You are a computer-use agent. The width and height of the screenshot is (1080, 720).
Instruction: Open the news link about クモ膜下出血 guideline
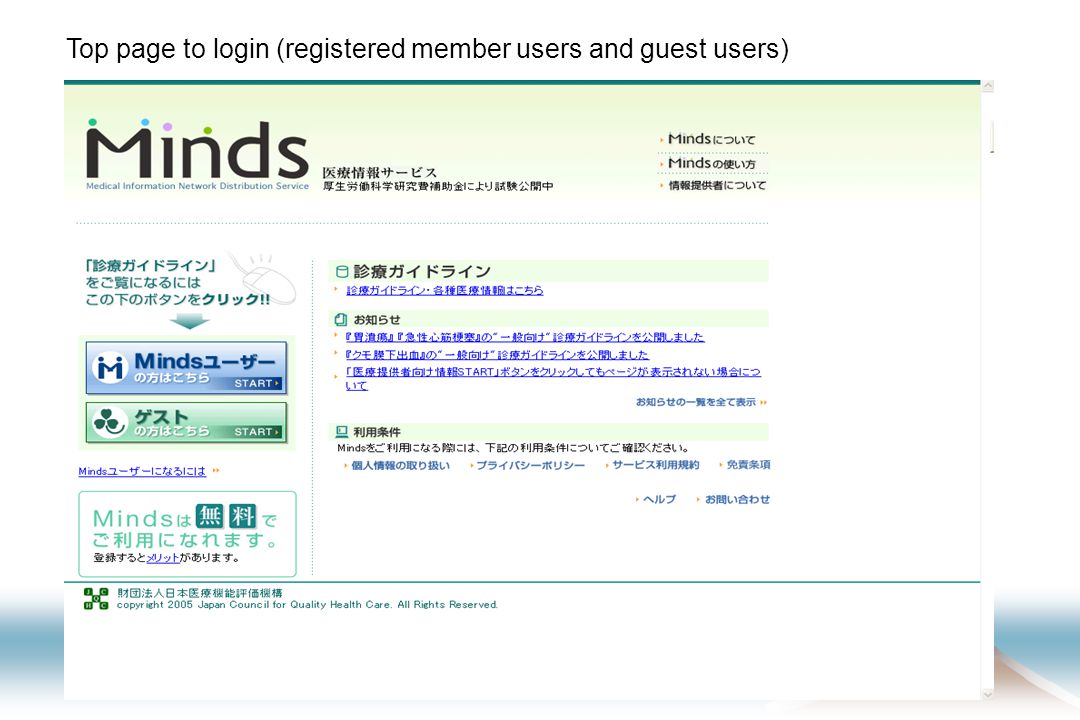497,355
